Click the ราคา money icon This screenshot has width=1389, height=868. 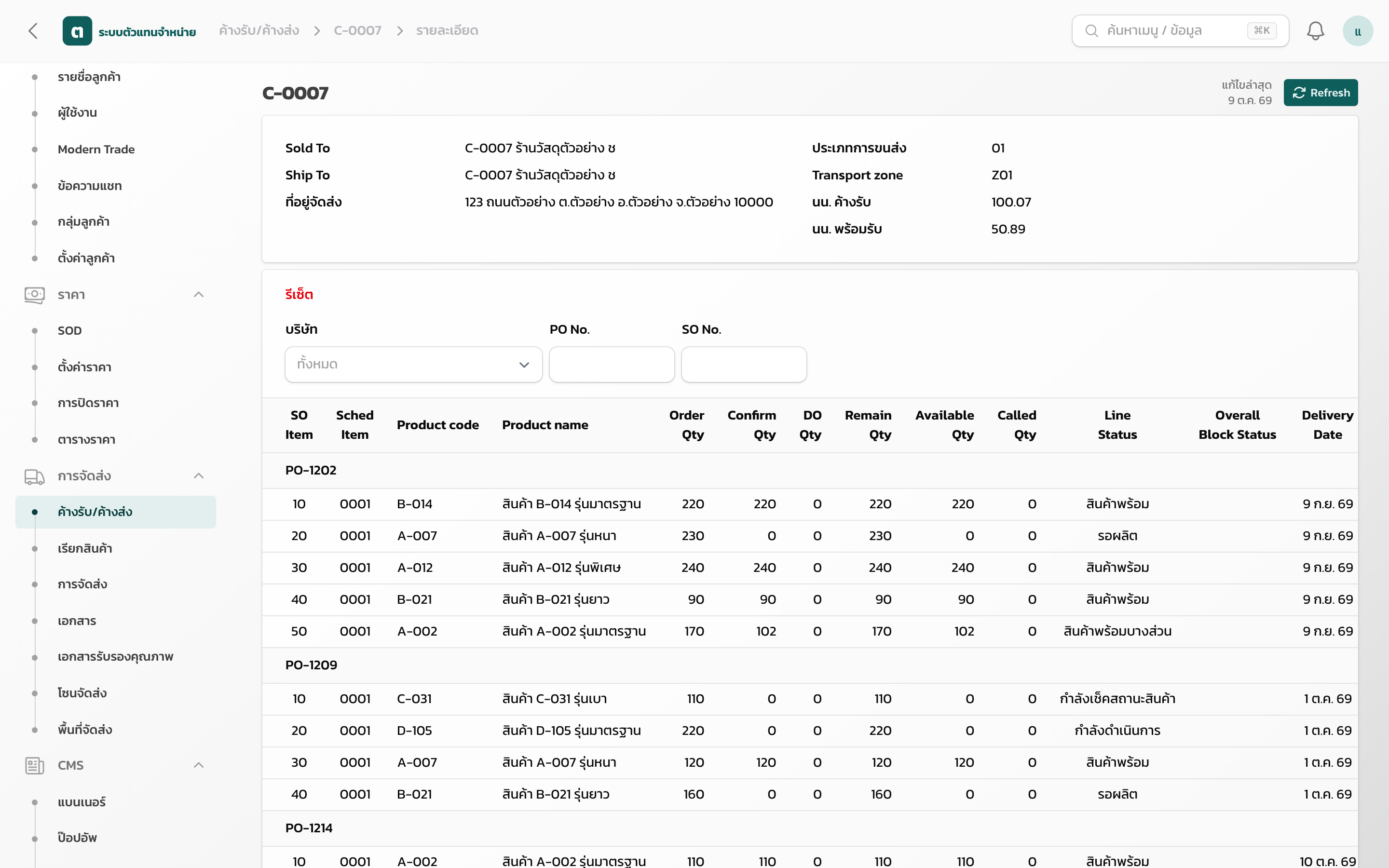34,295
